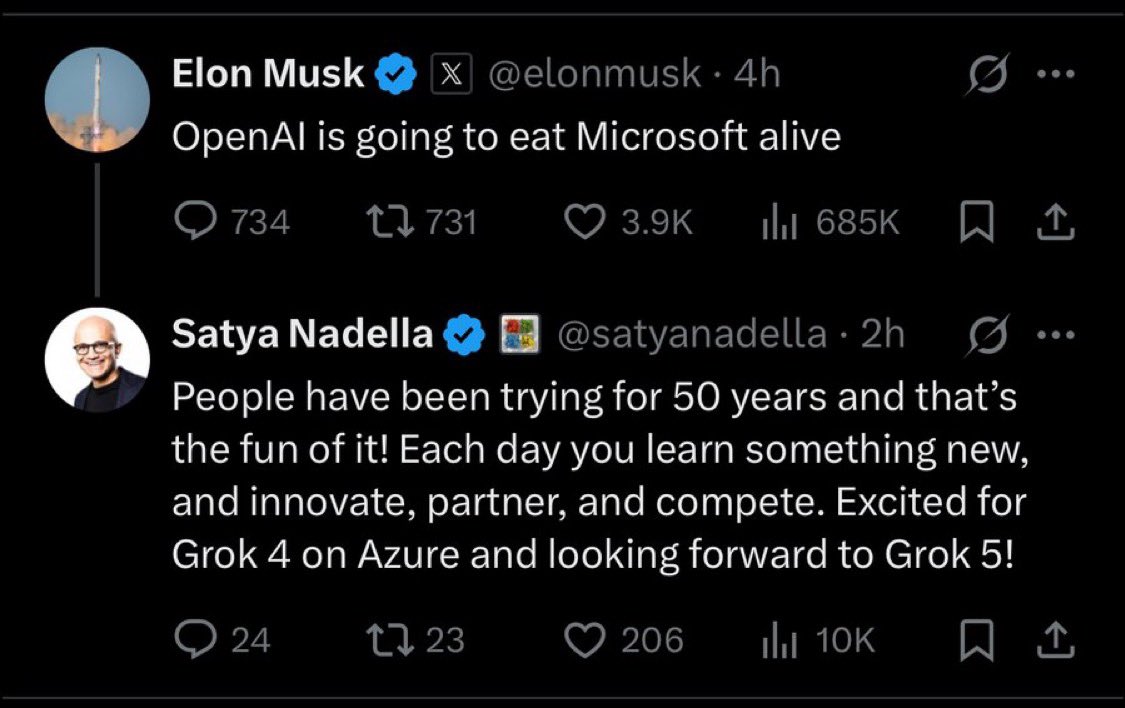Open Satya Nadella's profile picture
Viewport: 1125px width, 708px height.
98,360
